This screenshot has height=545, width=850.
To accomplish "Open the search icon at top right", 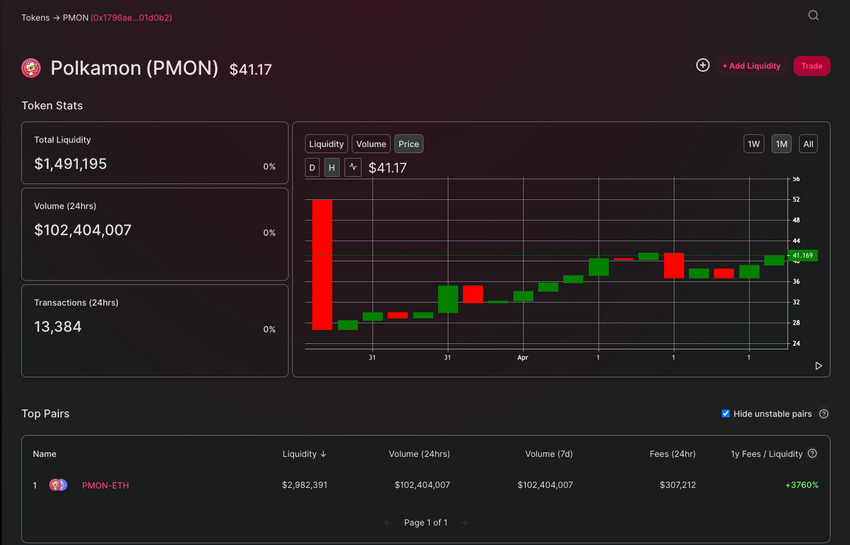I will (813, 15).
